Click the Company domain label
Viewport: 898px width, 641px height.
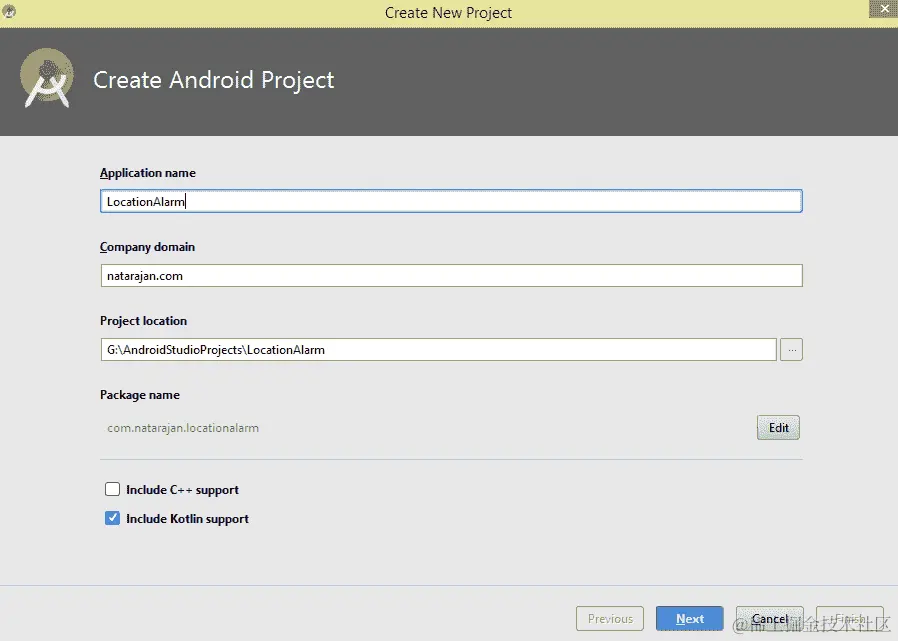(x=147, y=247)
